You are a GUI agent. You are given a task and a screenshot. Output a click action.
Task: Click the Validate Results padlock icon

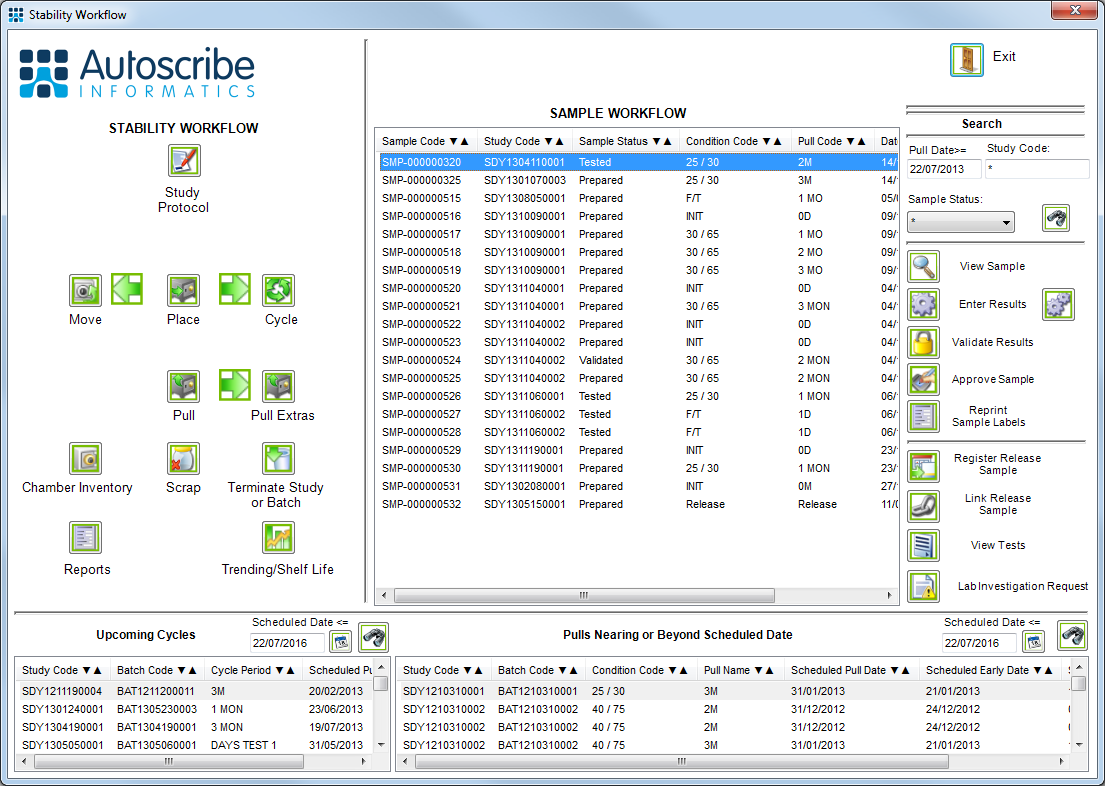pos(922,342)
